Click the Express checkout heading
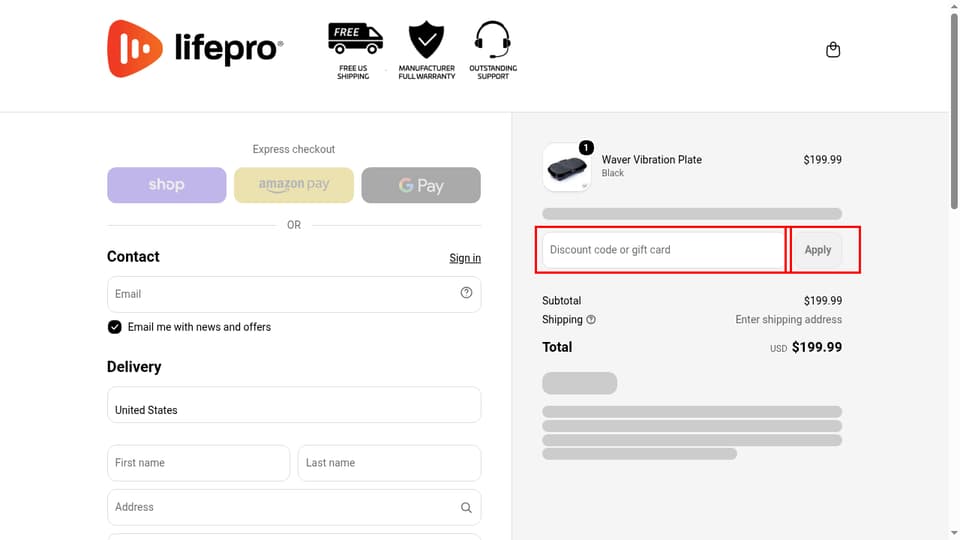Viewport: 960px width, 540px height. [x=294, y=149]
